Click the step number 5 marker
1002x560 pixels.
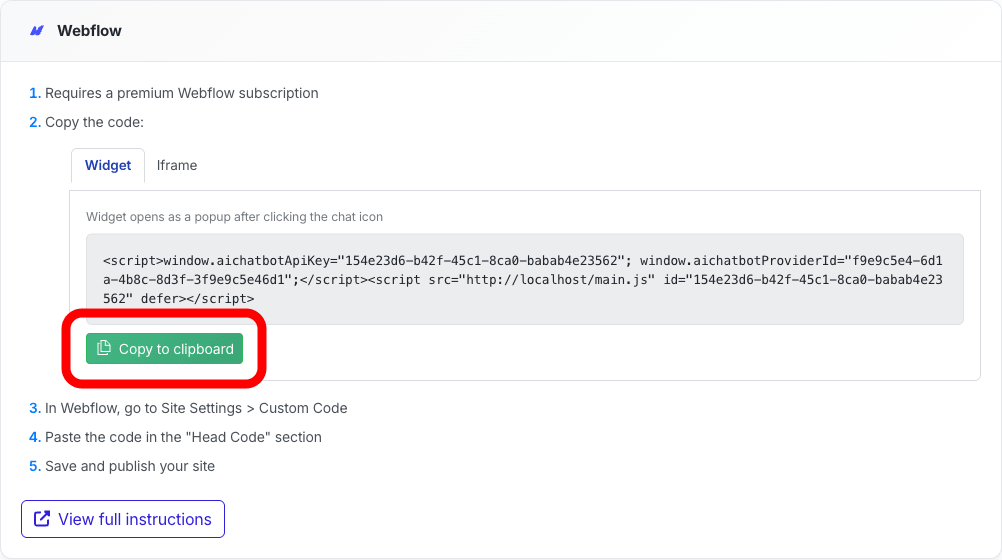point(34,466)
